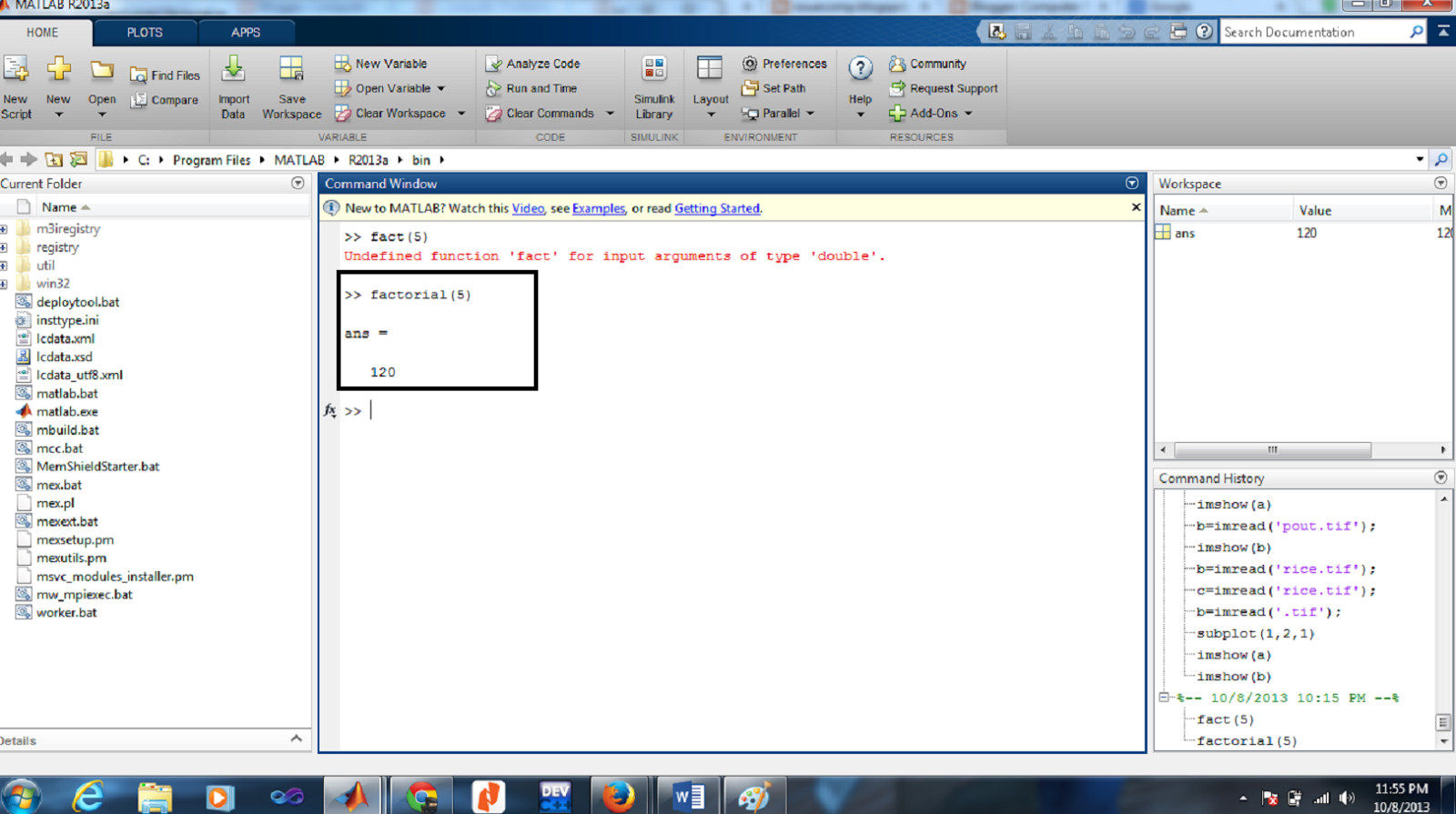The height and width of the screenshot is (814, 1456).
Task: Click the New Script icon
Action: point(15,69)
